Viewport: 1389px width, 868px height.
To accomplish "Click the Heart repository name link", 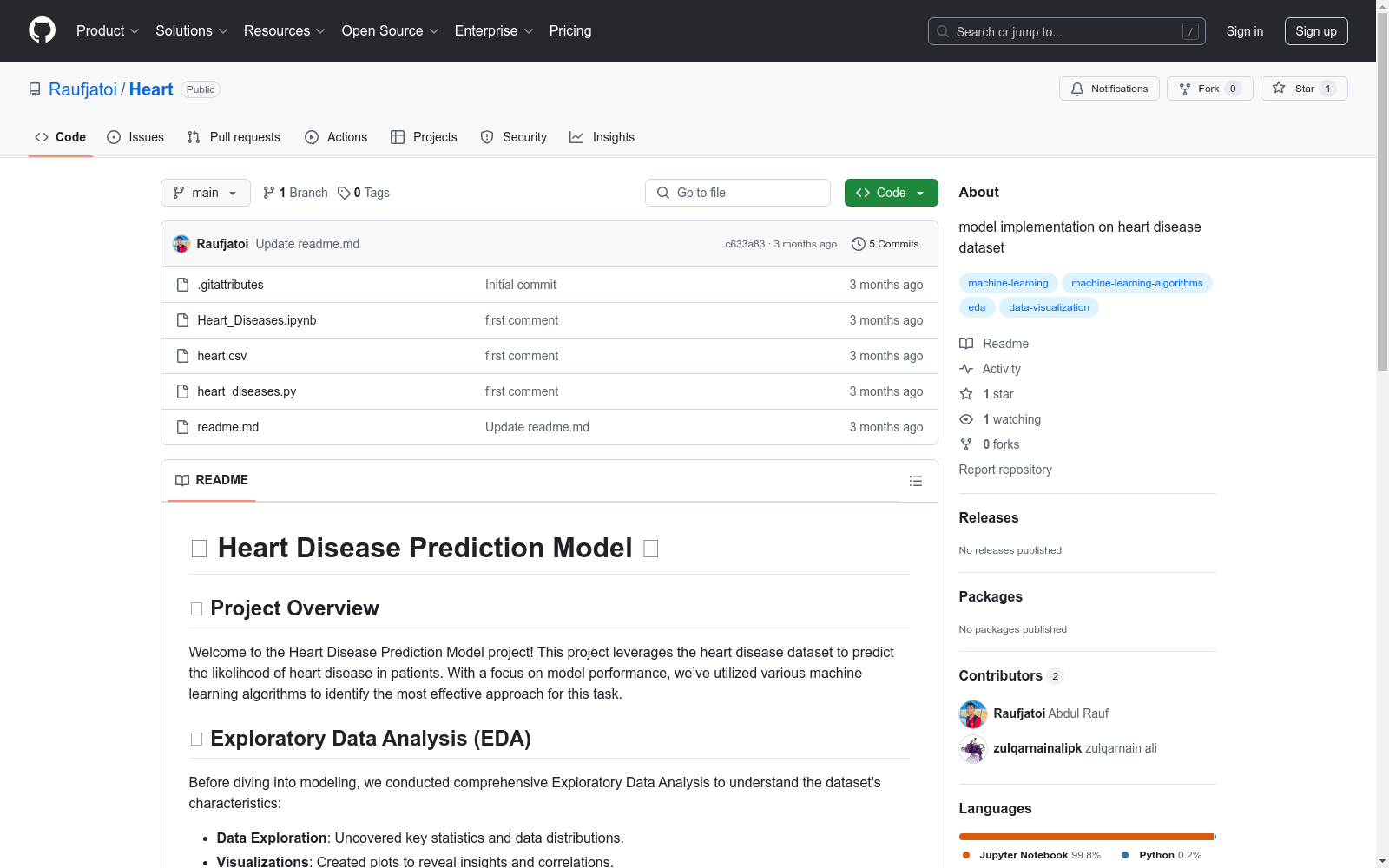I will click(151, 89).
